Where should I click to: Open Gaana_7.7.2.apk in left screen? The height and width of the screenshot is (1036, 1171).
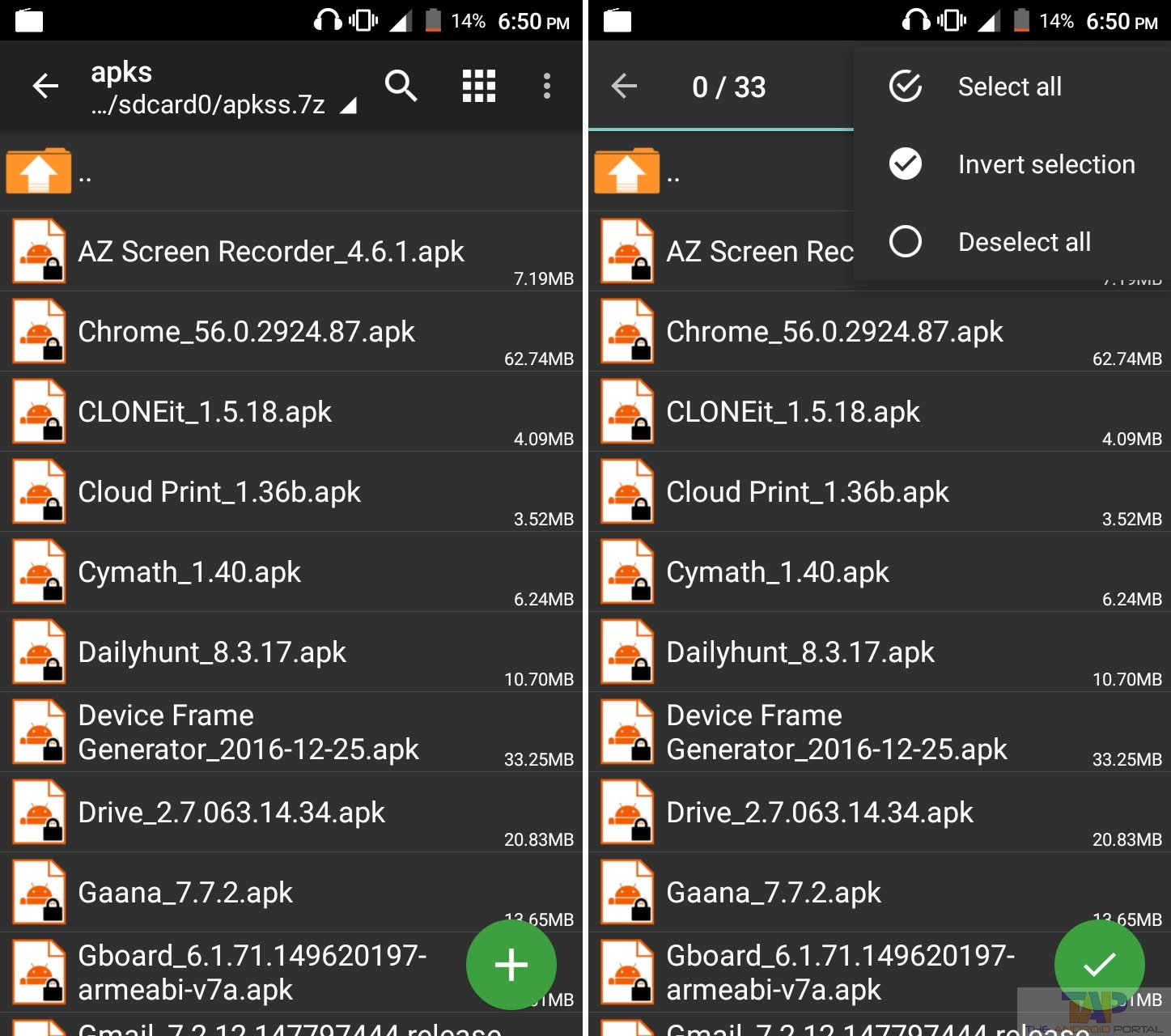tap(291, 892)
